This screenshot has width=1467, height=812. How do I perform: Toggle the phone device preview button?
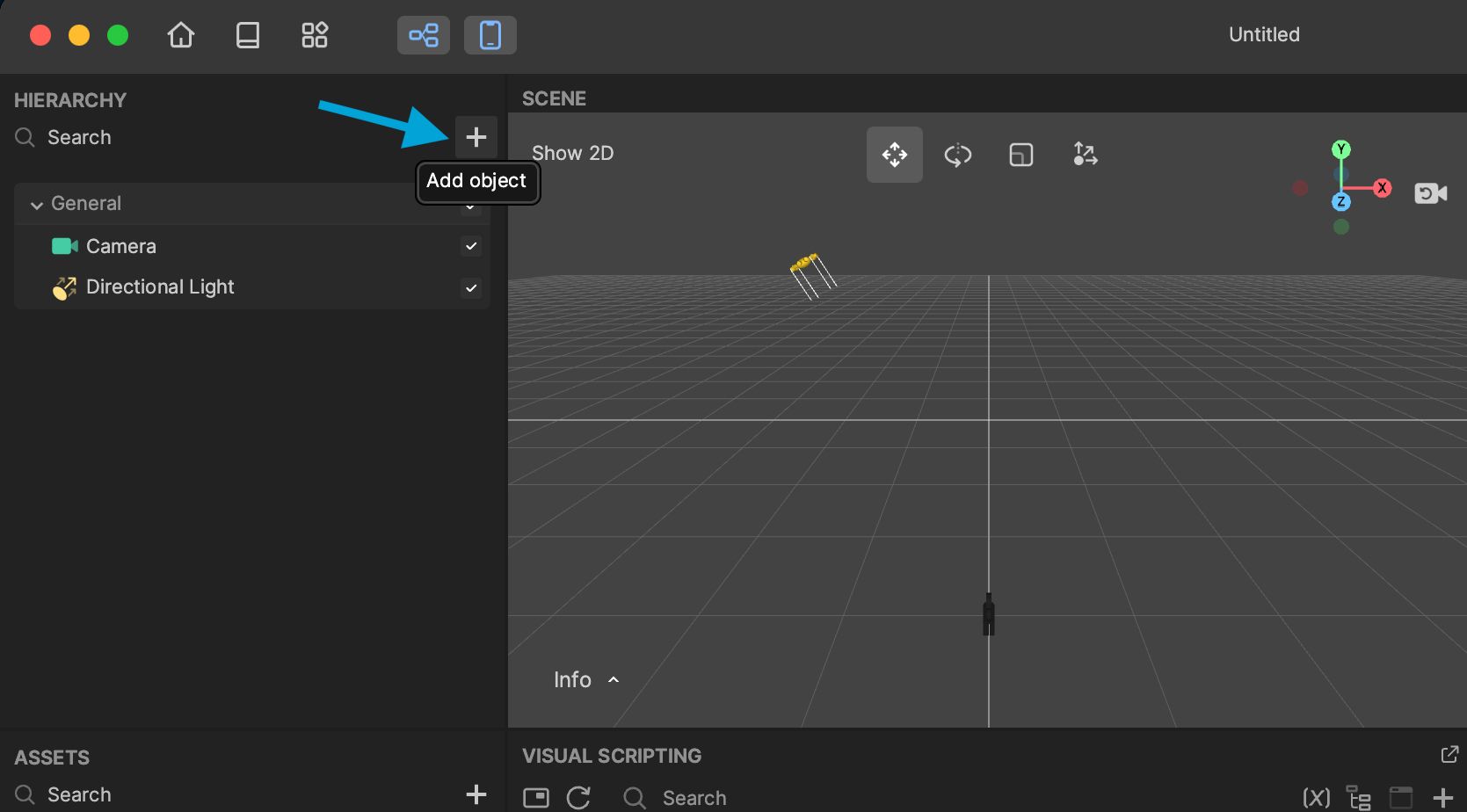click(490, 35)
